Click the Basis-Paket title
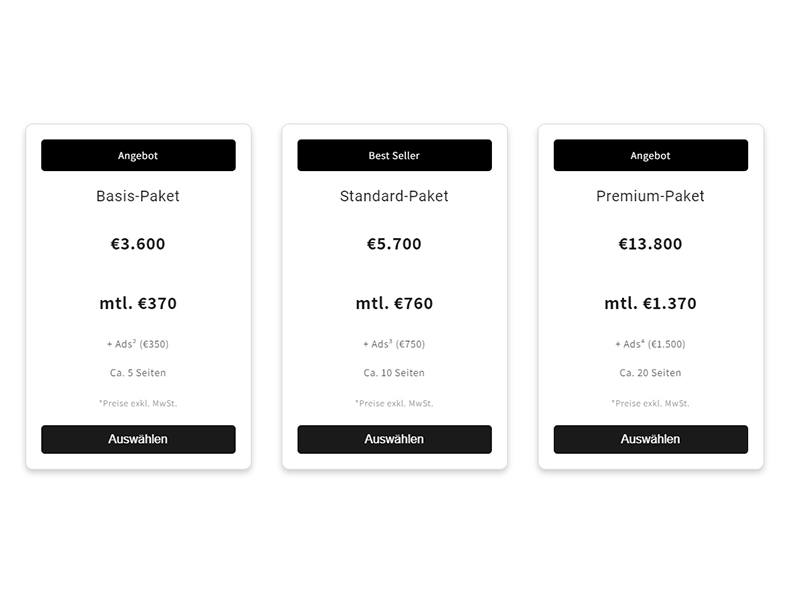This screenshot has width=800, height=600. [x=138, y=196]
